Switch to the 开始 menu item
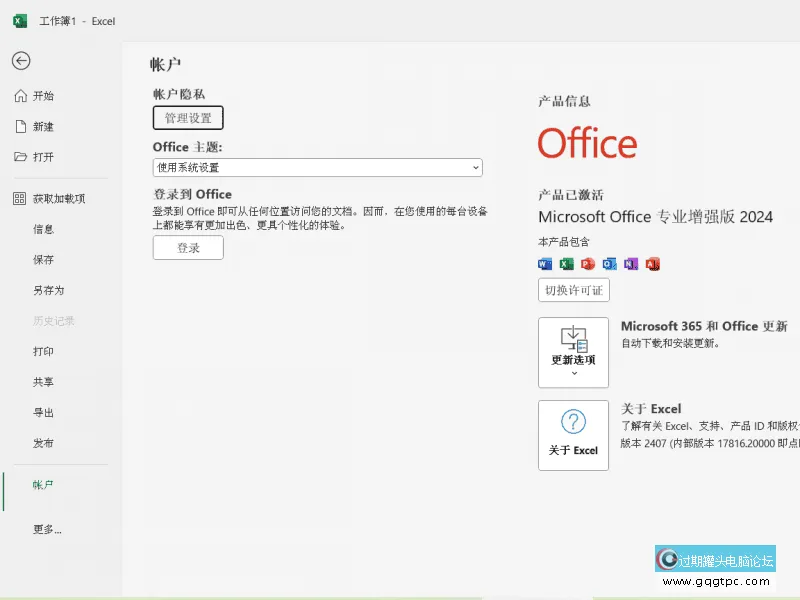Image resolution: width=800 pixels, height=600 pixels. [x=45, y=96]
